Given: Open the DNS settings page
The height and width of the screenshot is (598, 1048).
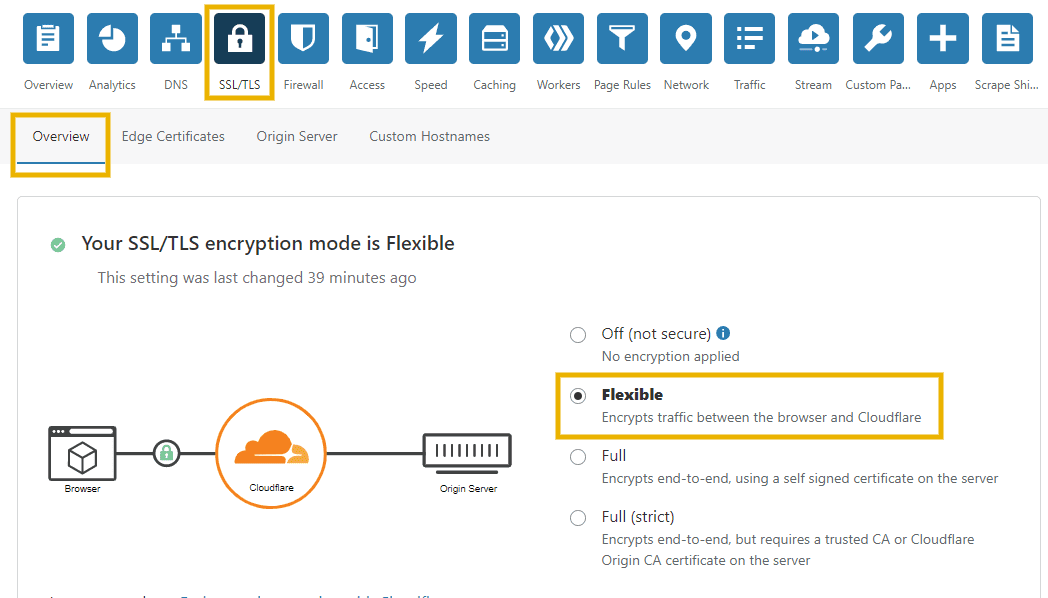Looking at the screenshot, I should [x=175, y=38].
